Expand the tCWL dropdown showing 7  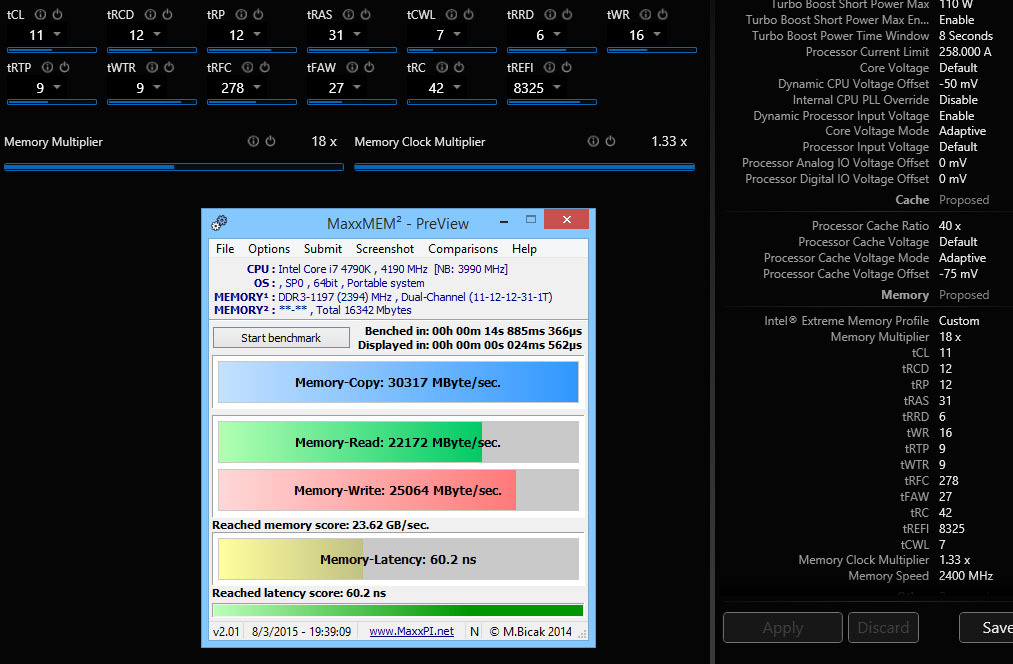point(457,34)
